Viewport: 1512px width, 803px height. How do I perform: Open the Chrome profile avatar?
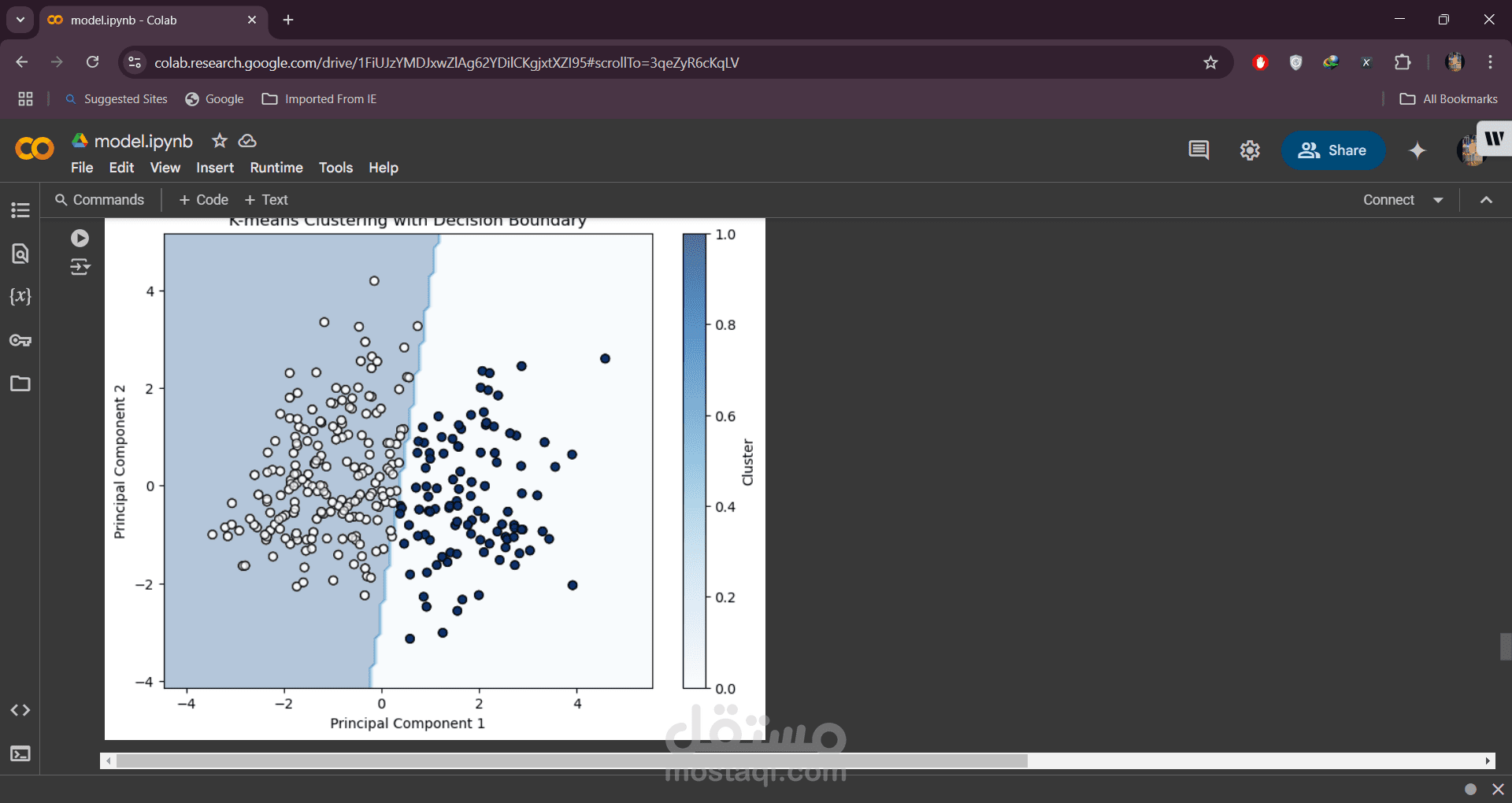(1454, 62)
